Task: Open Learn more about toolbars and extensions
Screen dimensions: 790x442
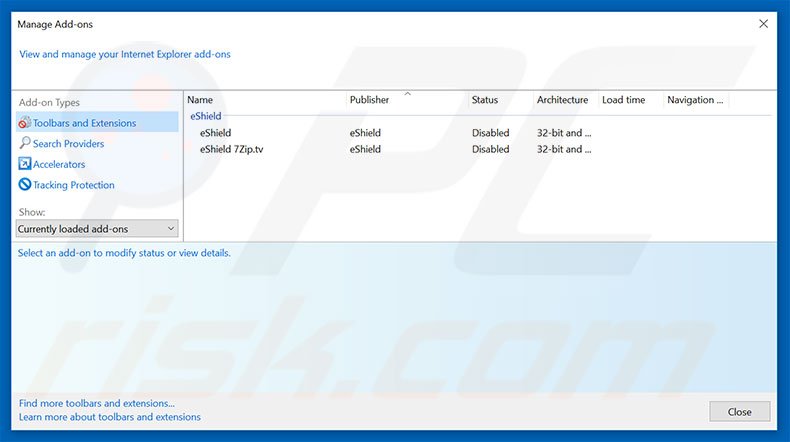Action: tap(109, 417)
